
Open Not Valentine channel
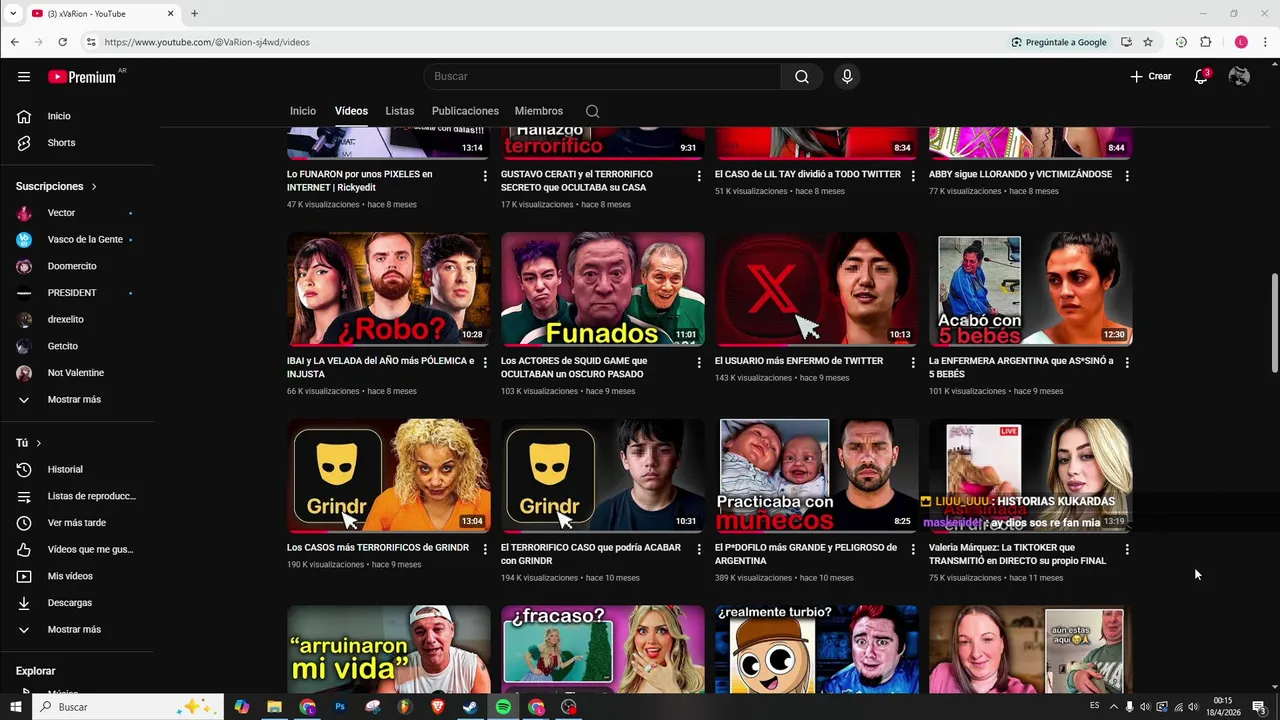tap(76, 373)
